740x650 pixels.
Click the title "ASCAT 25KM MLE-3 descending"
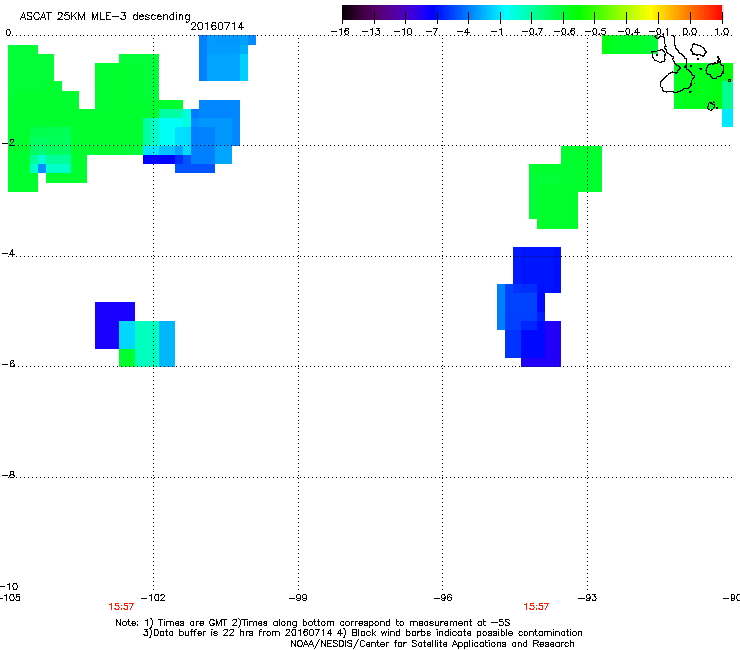click(x=105, y=16)
